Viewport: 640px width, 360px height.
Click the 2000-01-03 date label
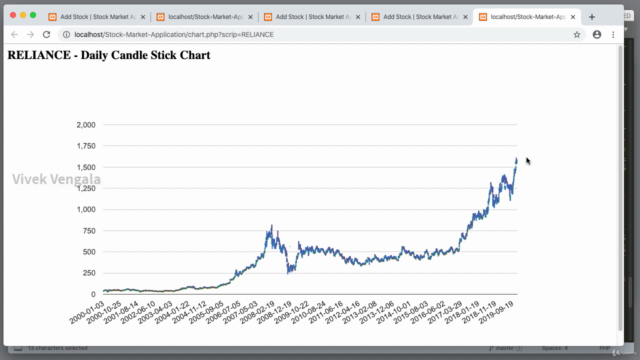[87, 313]
